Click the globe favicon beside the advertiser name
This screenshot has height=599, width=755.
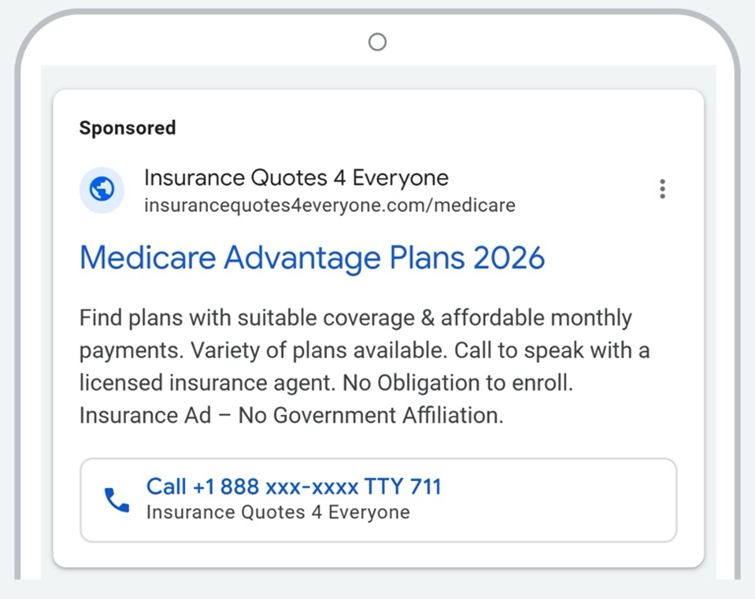(102, 190)
